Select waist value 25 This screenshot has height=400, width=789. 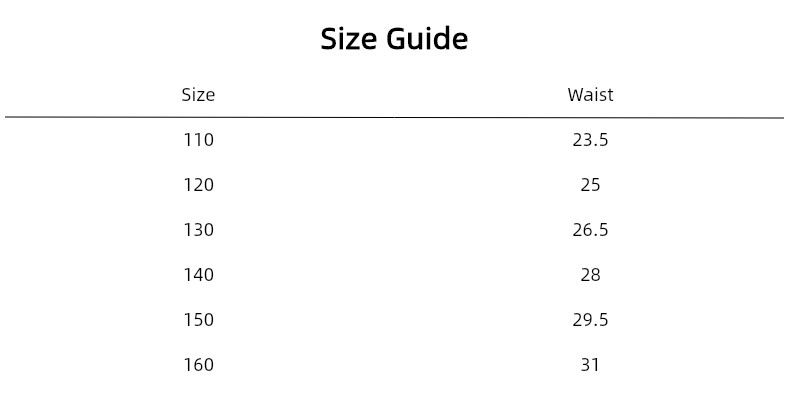[590, 185]
